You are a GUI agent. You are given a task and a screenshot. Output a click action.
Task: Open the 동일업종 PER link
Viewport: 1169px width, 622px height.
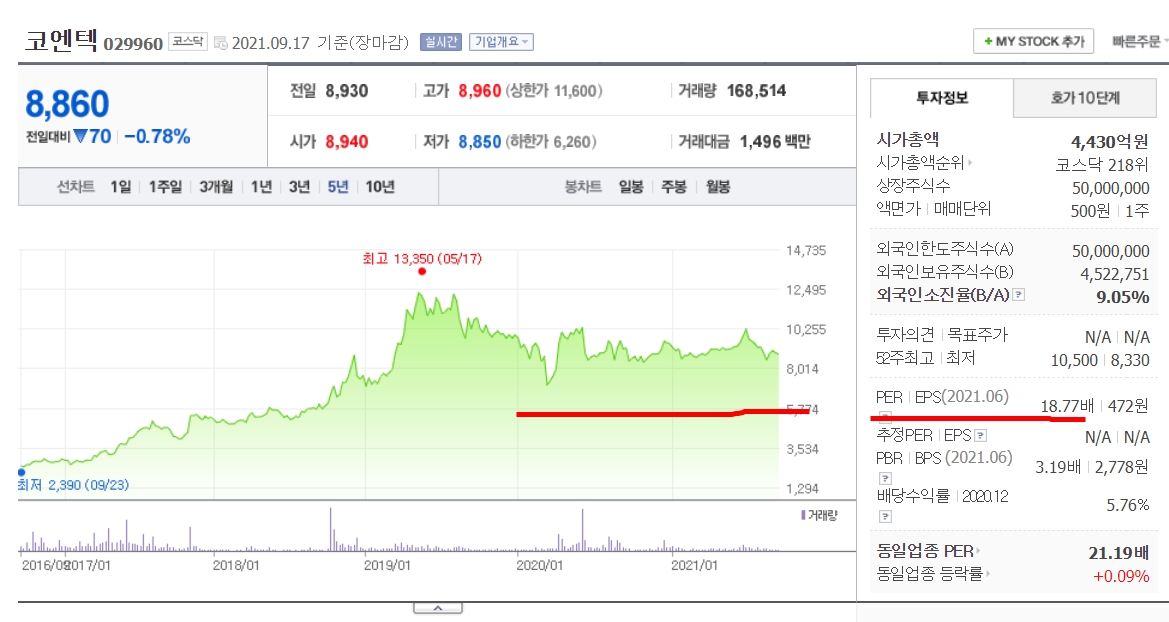[927, 551]
